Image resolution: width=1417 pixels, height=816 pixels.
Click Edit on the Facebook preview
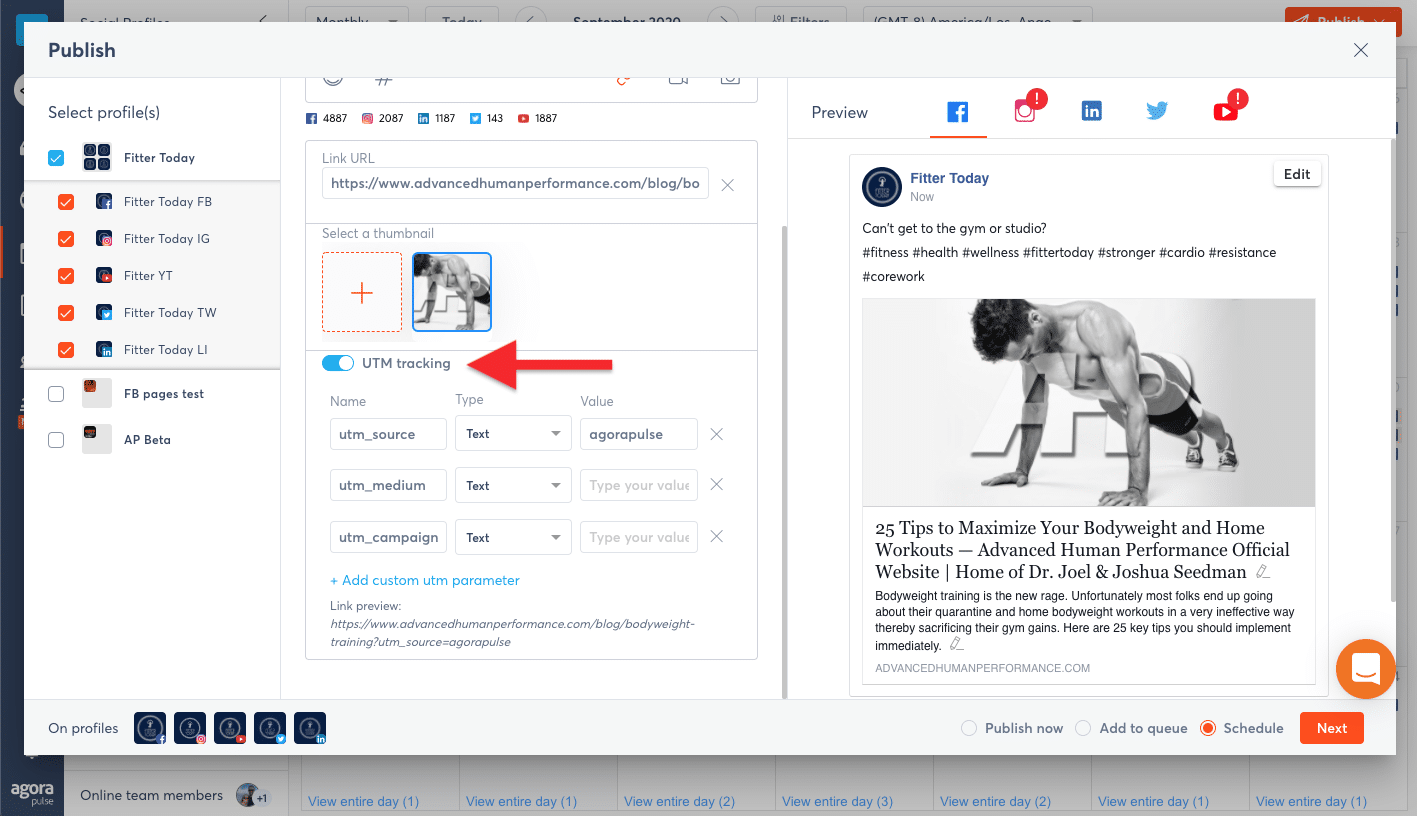(1297, 174)
